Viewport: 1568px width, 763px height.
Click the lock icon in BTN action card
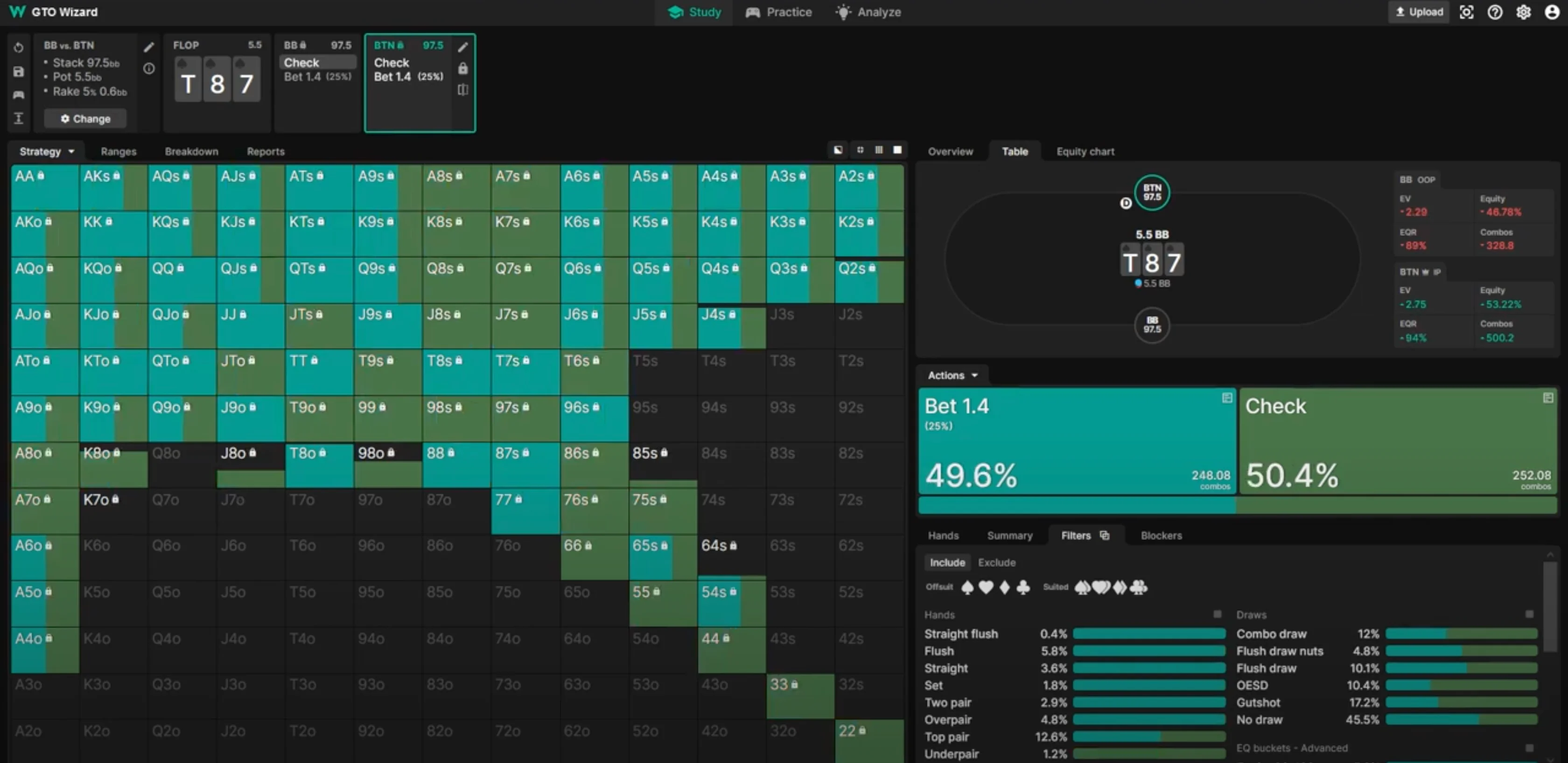point(462,68)
